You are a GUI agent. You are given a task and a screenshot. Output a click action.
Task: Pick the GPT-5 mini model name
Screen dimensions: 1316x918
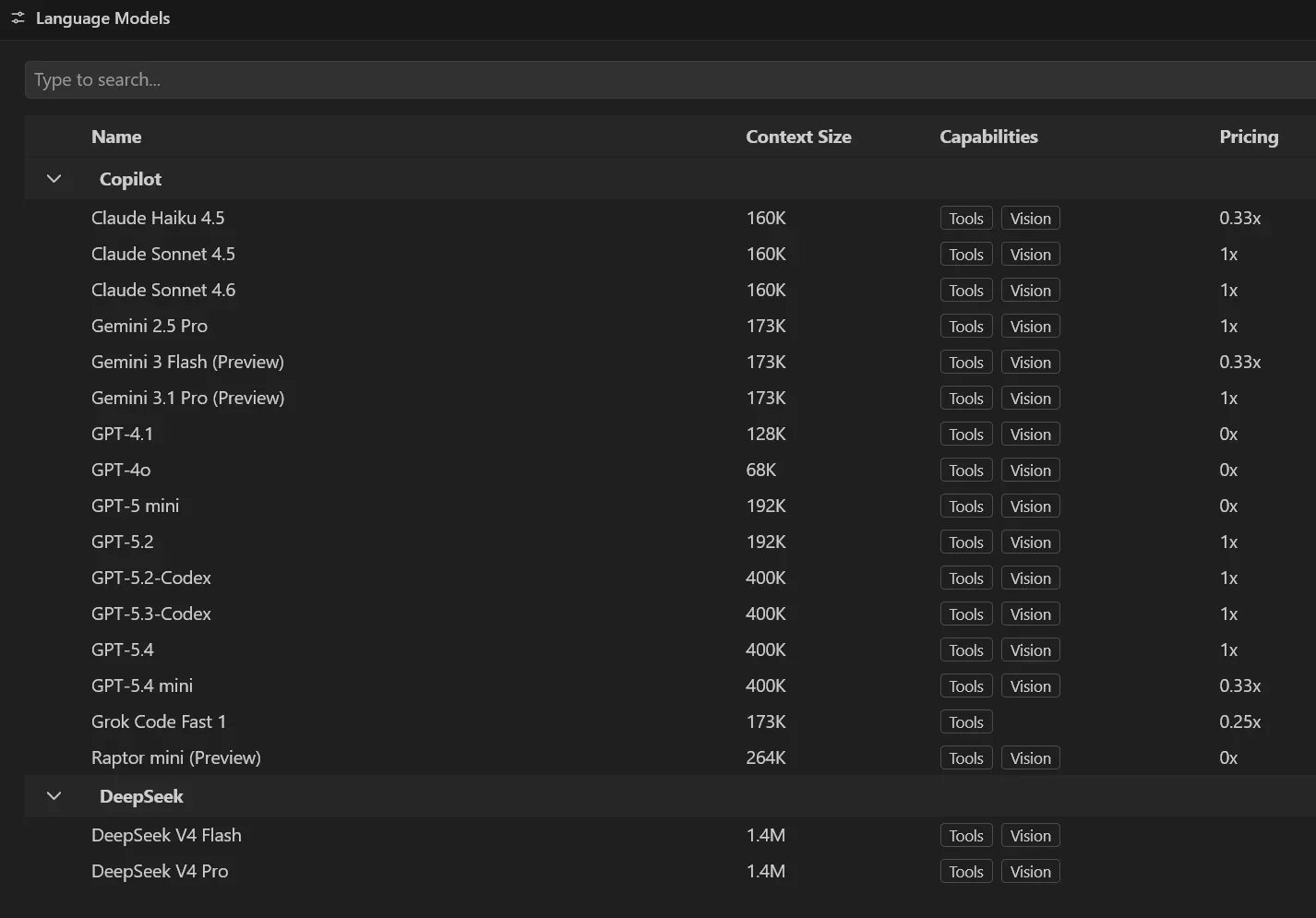point(136,506)
